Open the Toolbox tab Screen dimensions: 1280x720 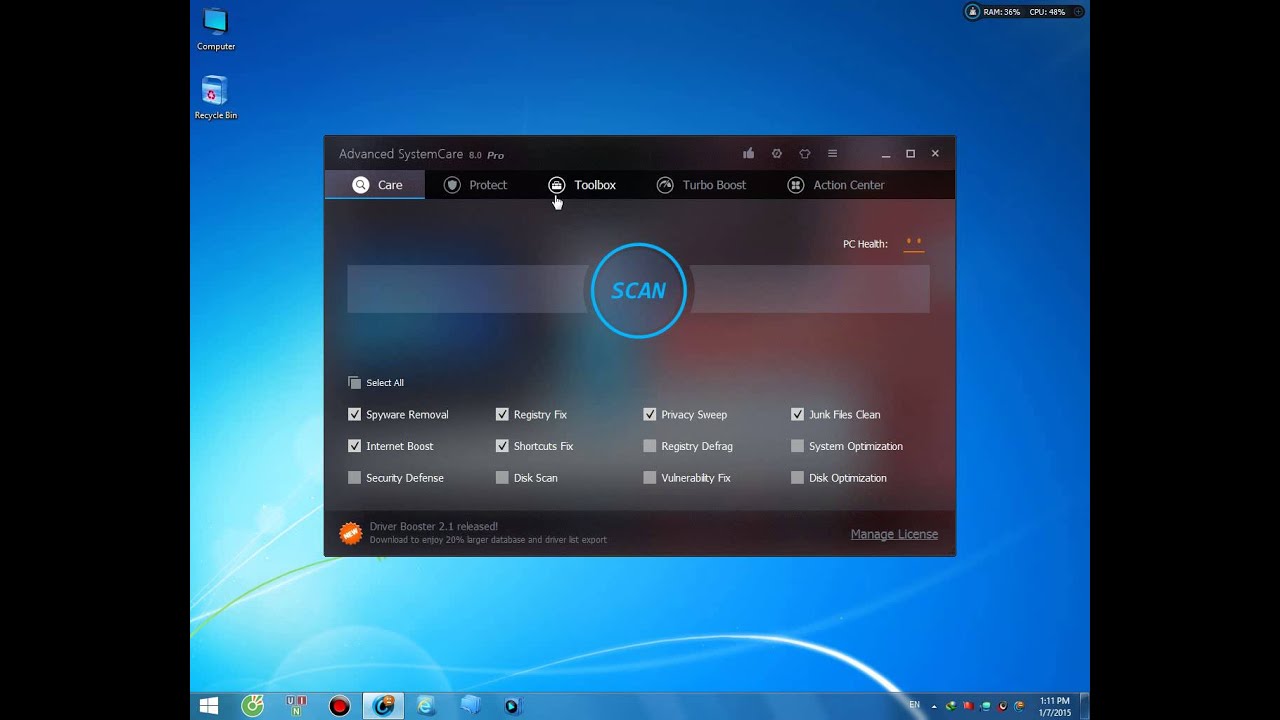point(582,185)
